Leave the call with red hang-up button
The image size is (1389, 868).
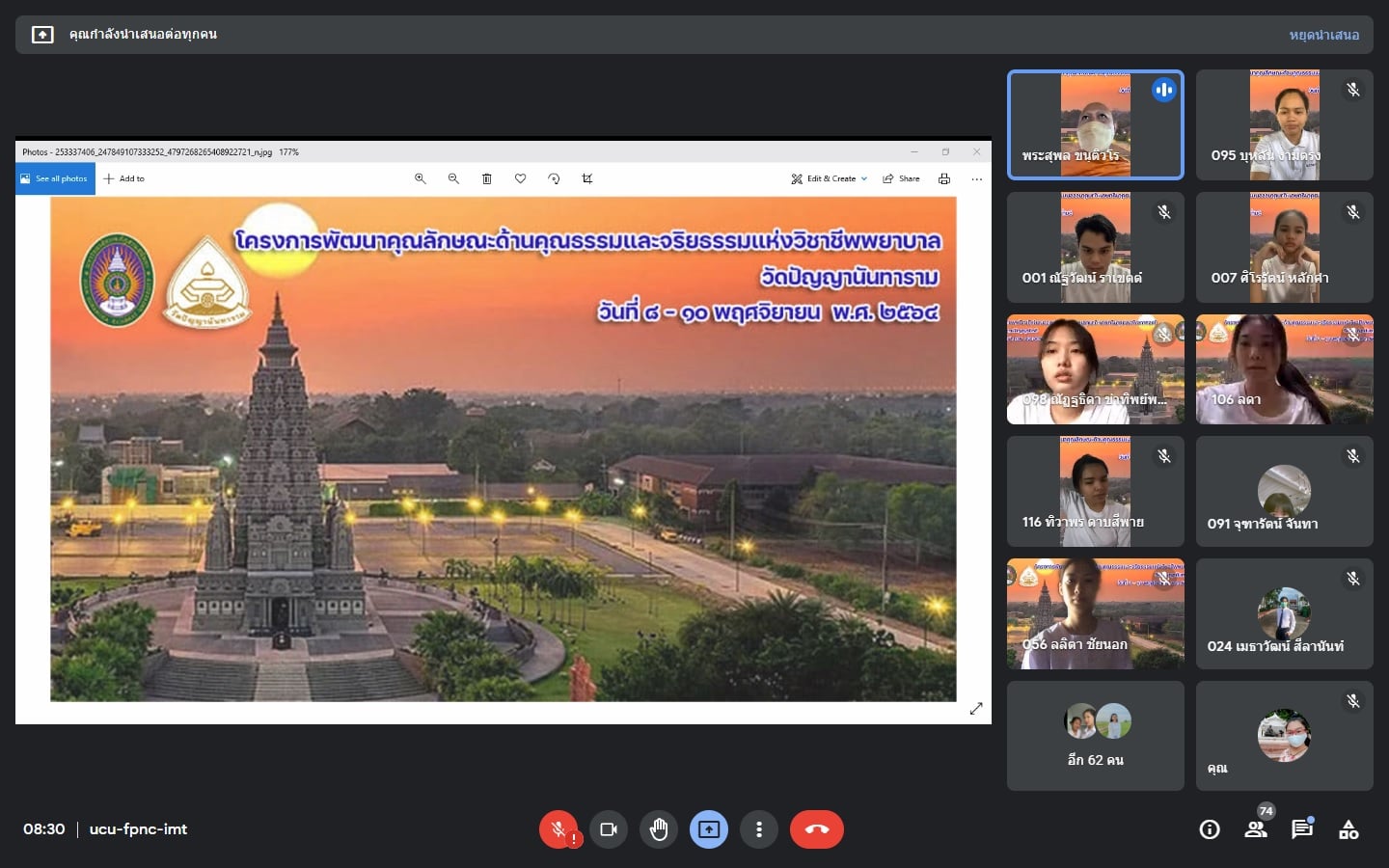(816, 829)
